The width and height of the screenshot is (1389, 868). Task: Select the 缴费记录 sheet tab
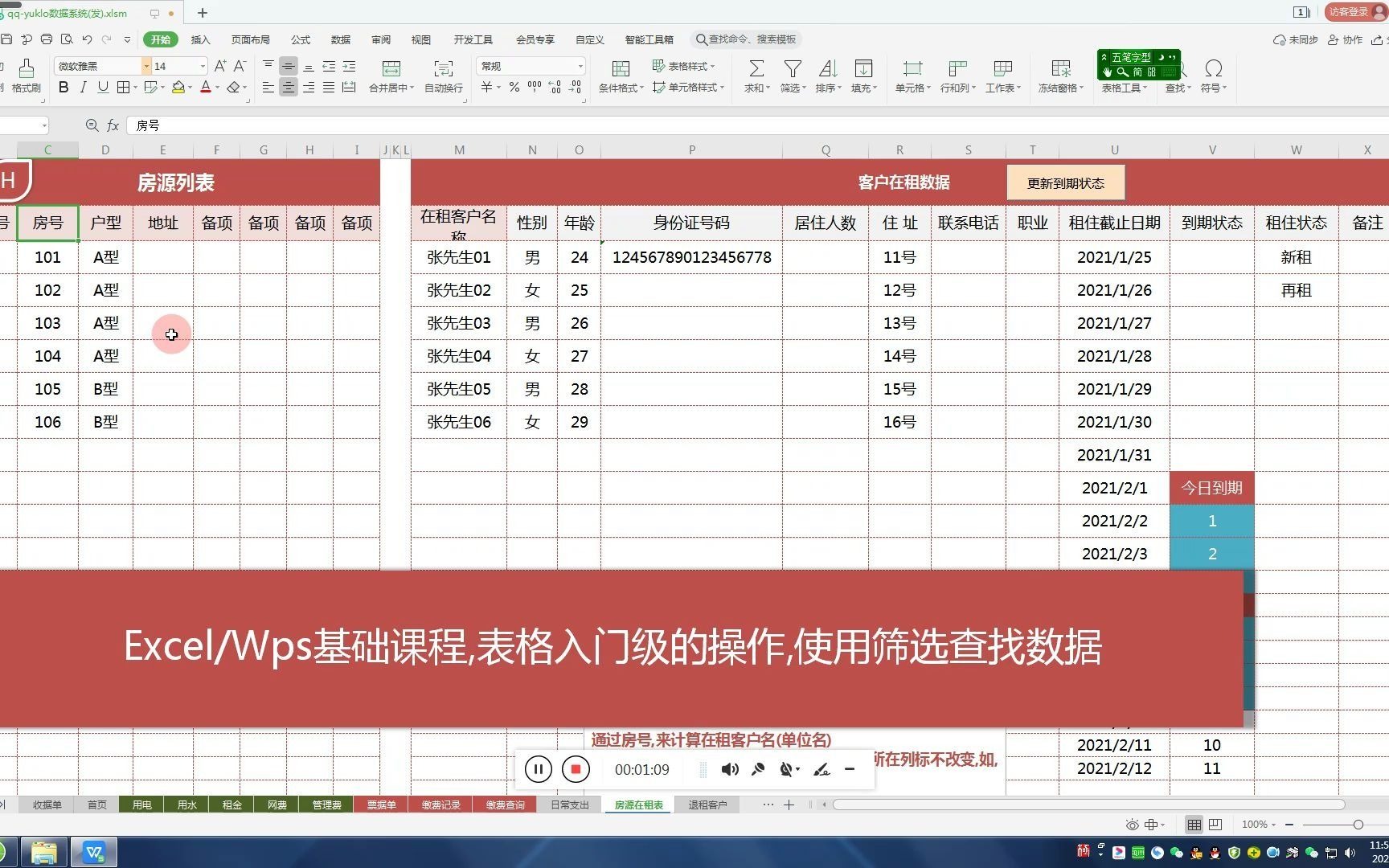coord(440,805)
